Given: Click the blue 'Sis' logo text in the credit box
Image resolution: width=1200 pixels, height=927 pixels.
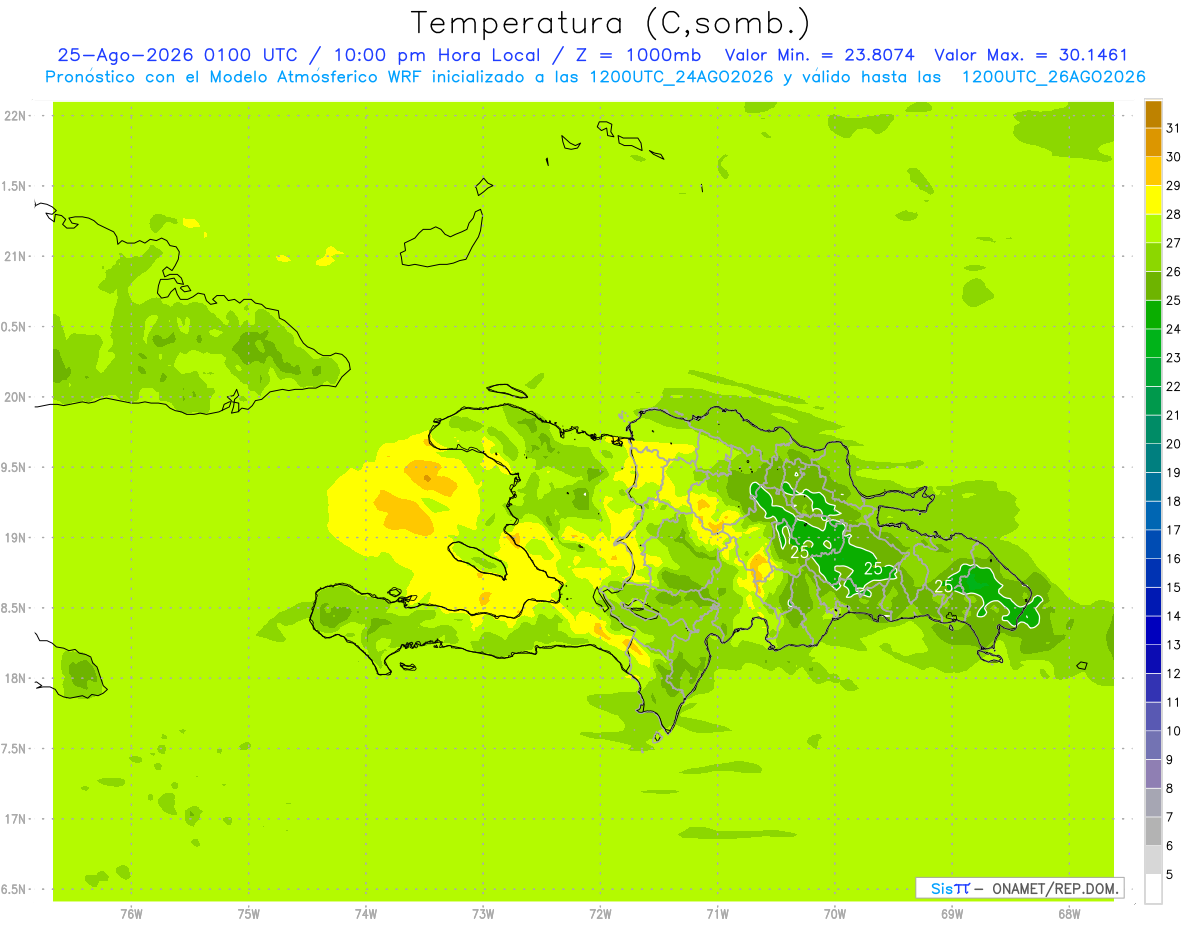Looking at the screenshot, I should point(942,888).
